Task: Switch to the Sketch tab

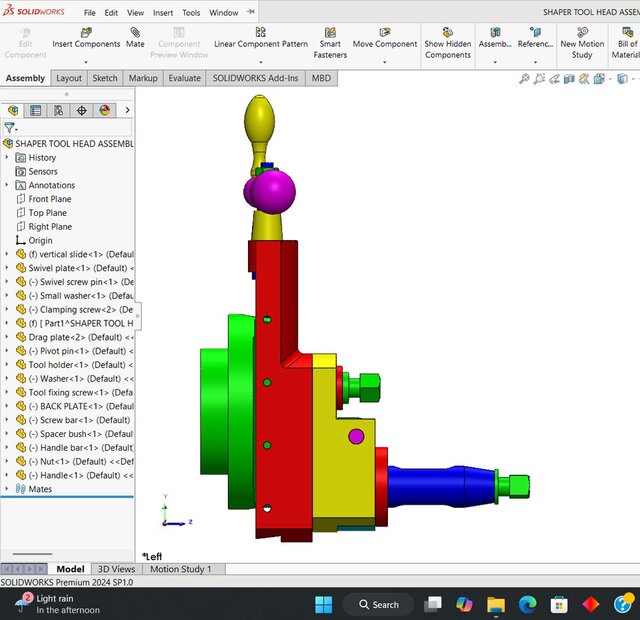Action: (105, 78)
